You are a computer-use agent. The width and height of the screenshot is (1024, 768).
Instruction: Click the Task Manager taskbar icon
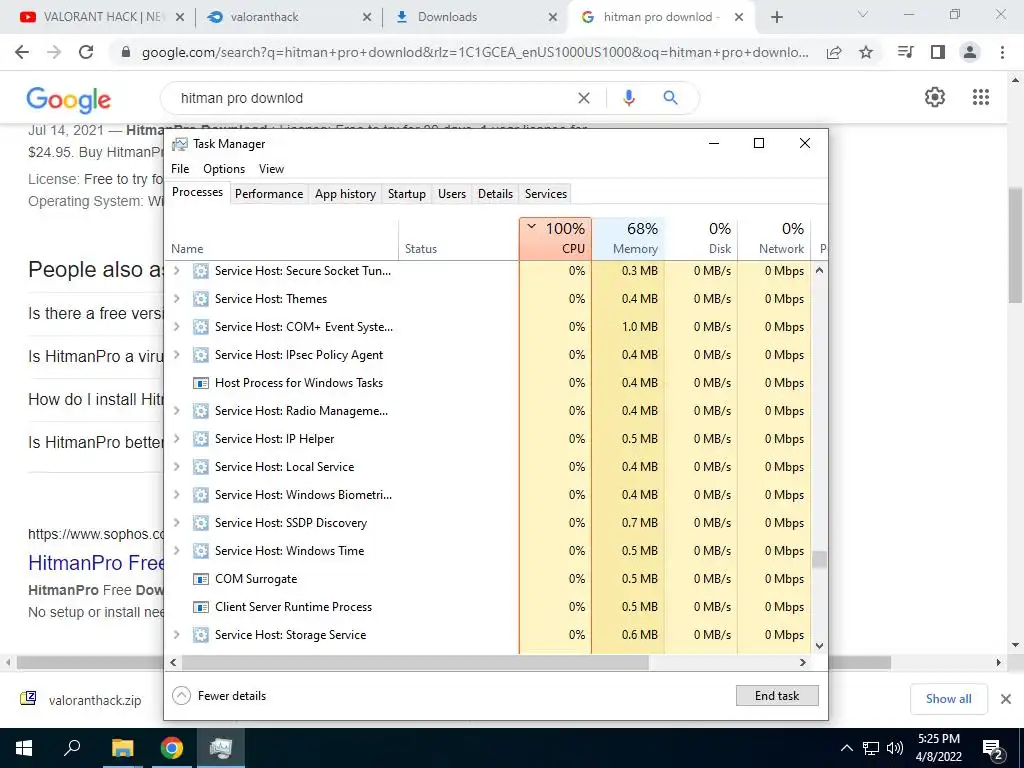221,748
